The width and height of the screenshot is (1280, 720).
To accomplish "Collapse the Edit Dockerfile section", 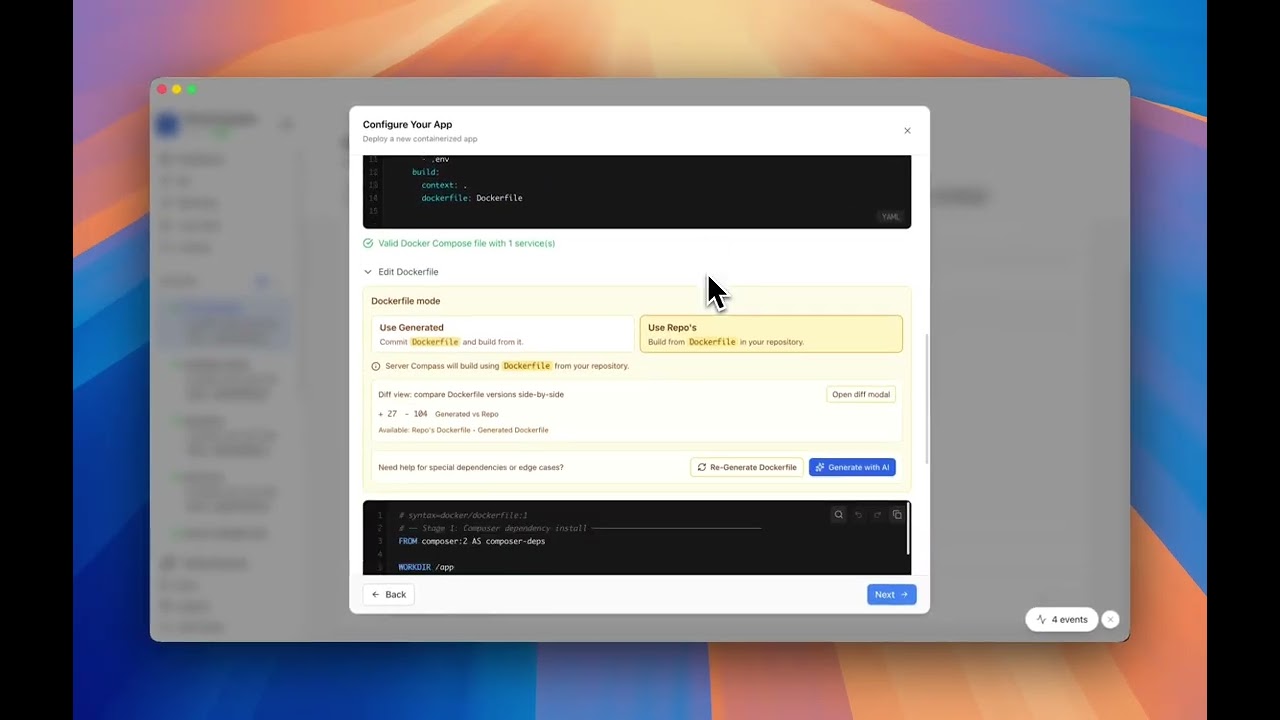I will click(401, 272).
